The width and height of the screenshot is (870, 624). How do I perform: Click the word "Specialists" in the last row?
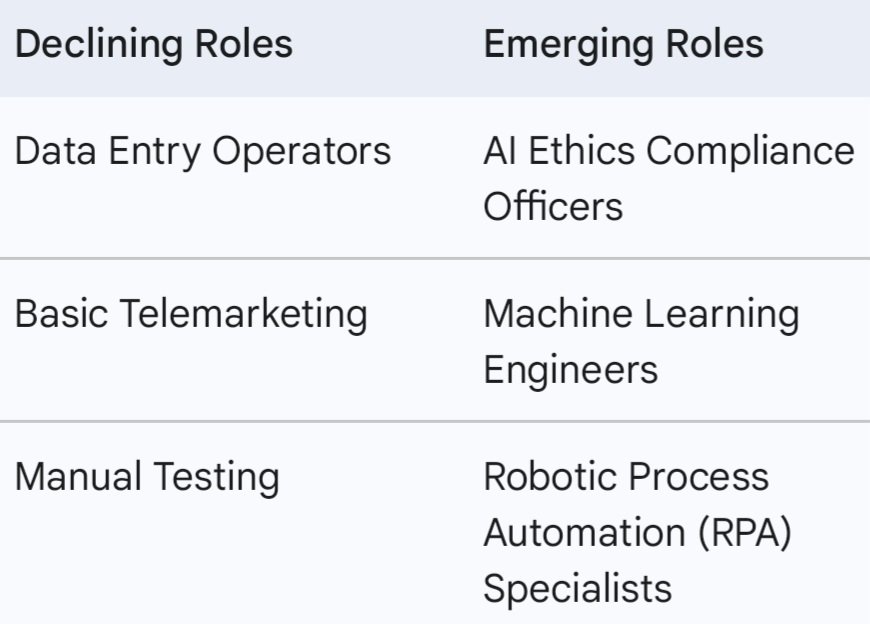[578, 588]
